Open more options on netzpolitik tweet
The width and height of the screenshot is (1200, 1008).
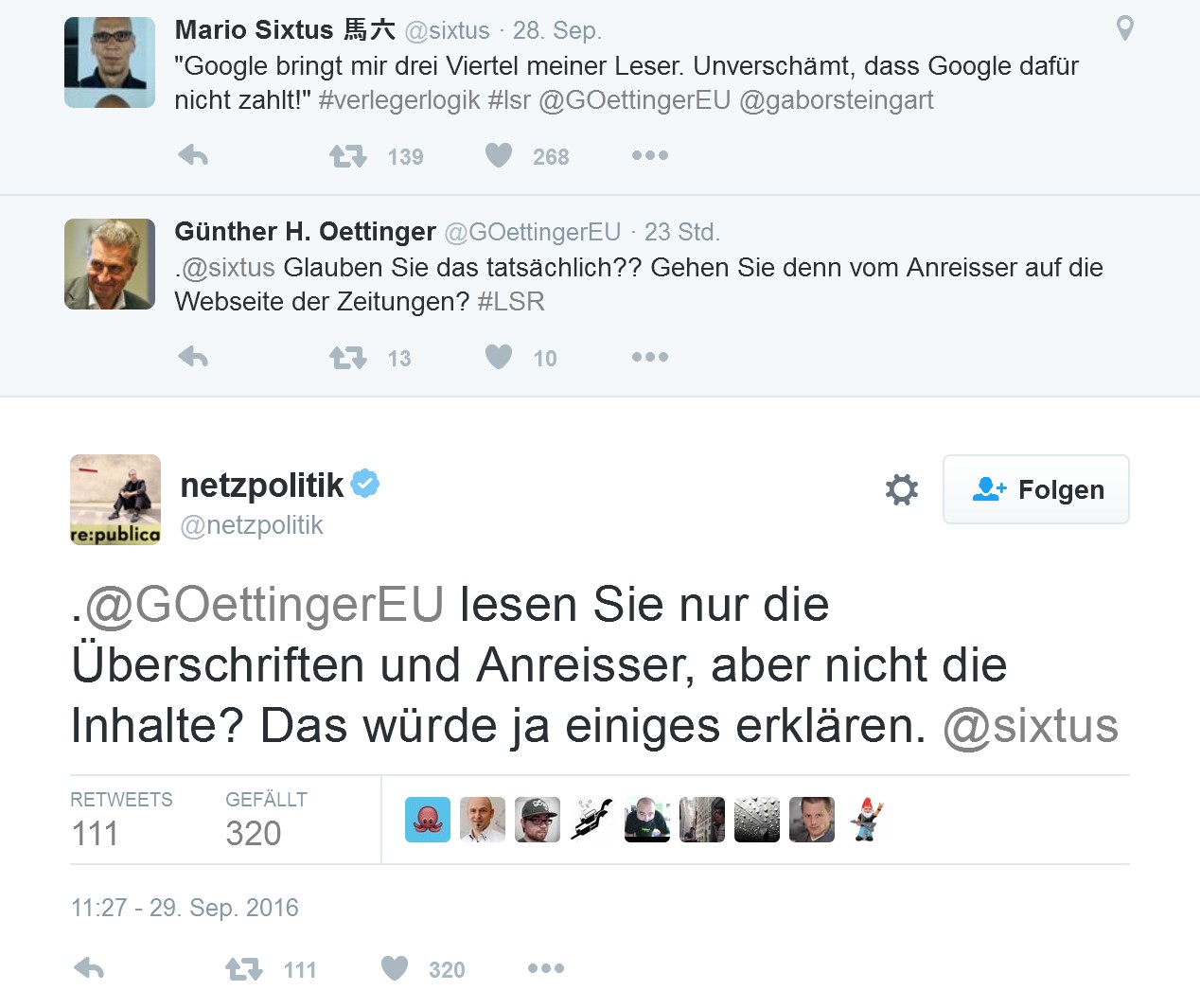(546, 968)
